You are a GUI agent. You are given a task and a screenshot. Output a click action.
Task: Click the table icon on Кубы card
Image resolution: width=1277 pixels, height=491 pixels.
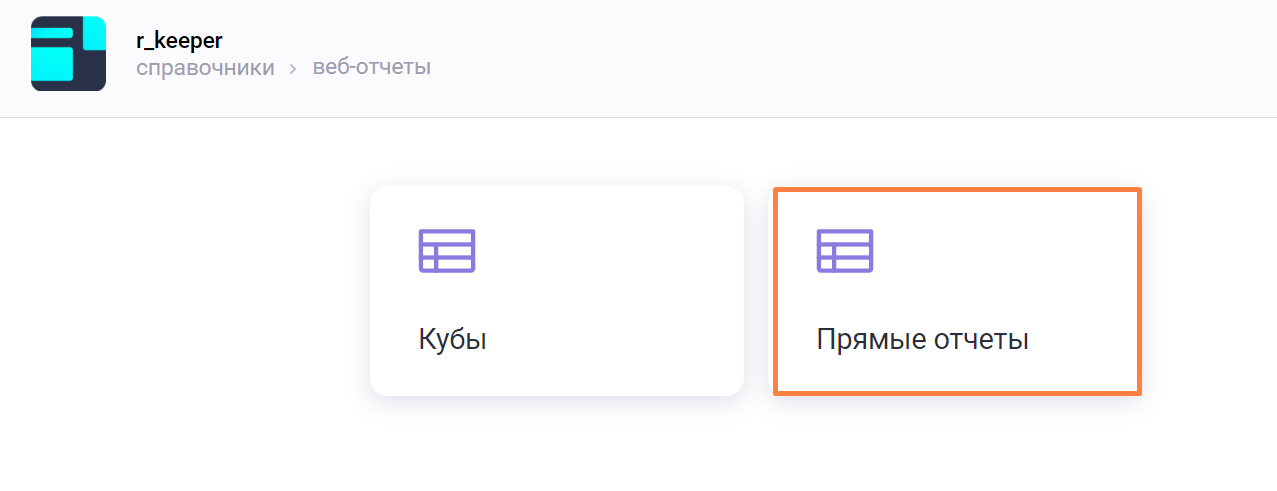pos(446,251)
